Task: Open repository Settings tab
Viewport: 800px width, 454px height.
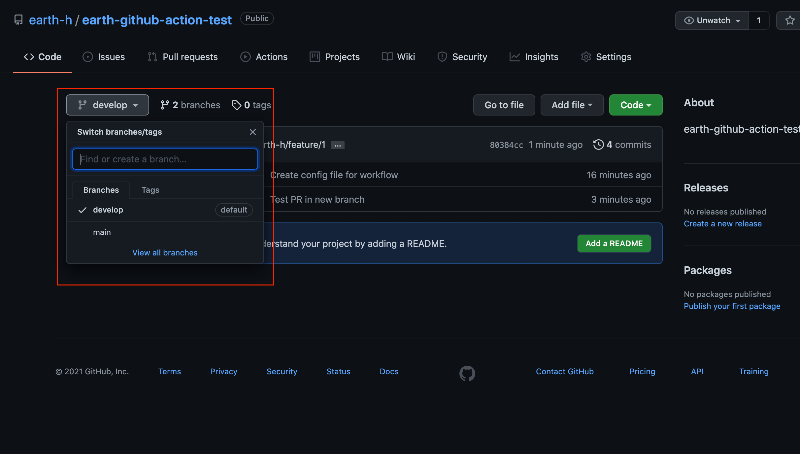Action: [606, 57]
